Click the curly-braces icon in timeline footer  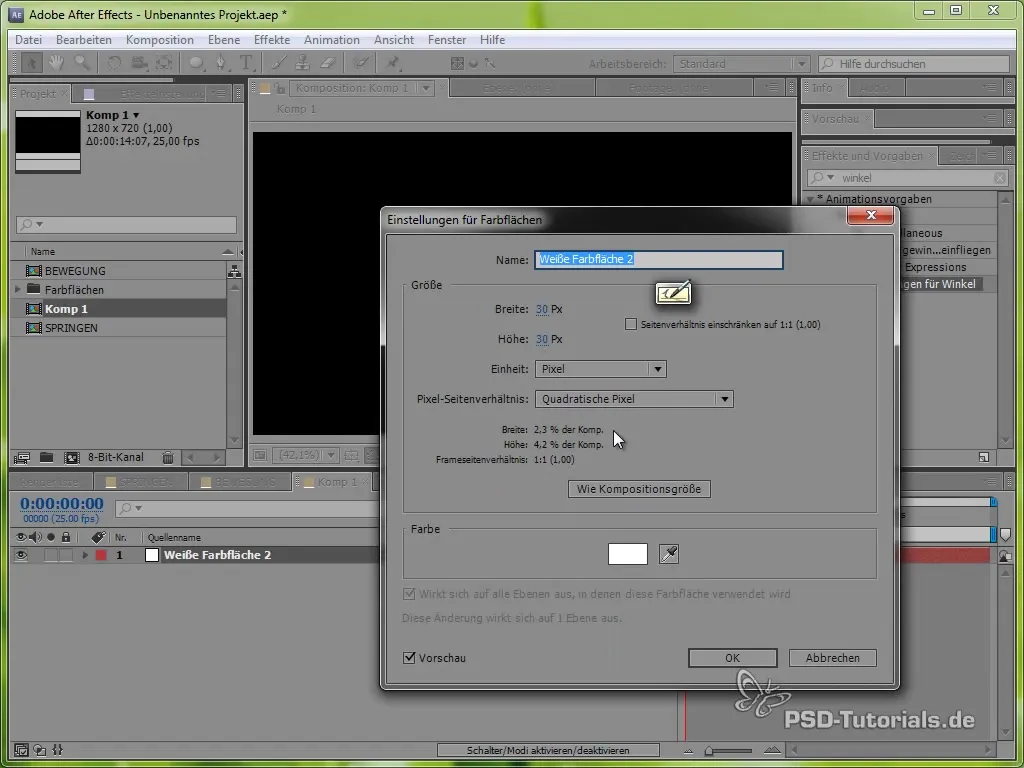[57, 750]
